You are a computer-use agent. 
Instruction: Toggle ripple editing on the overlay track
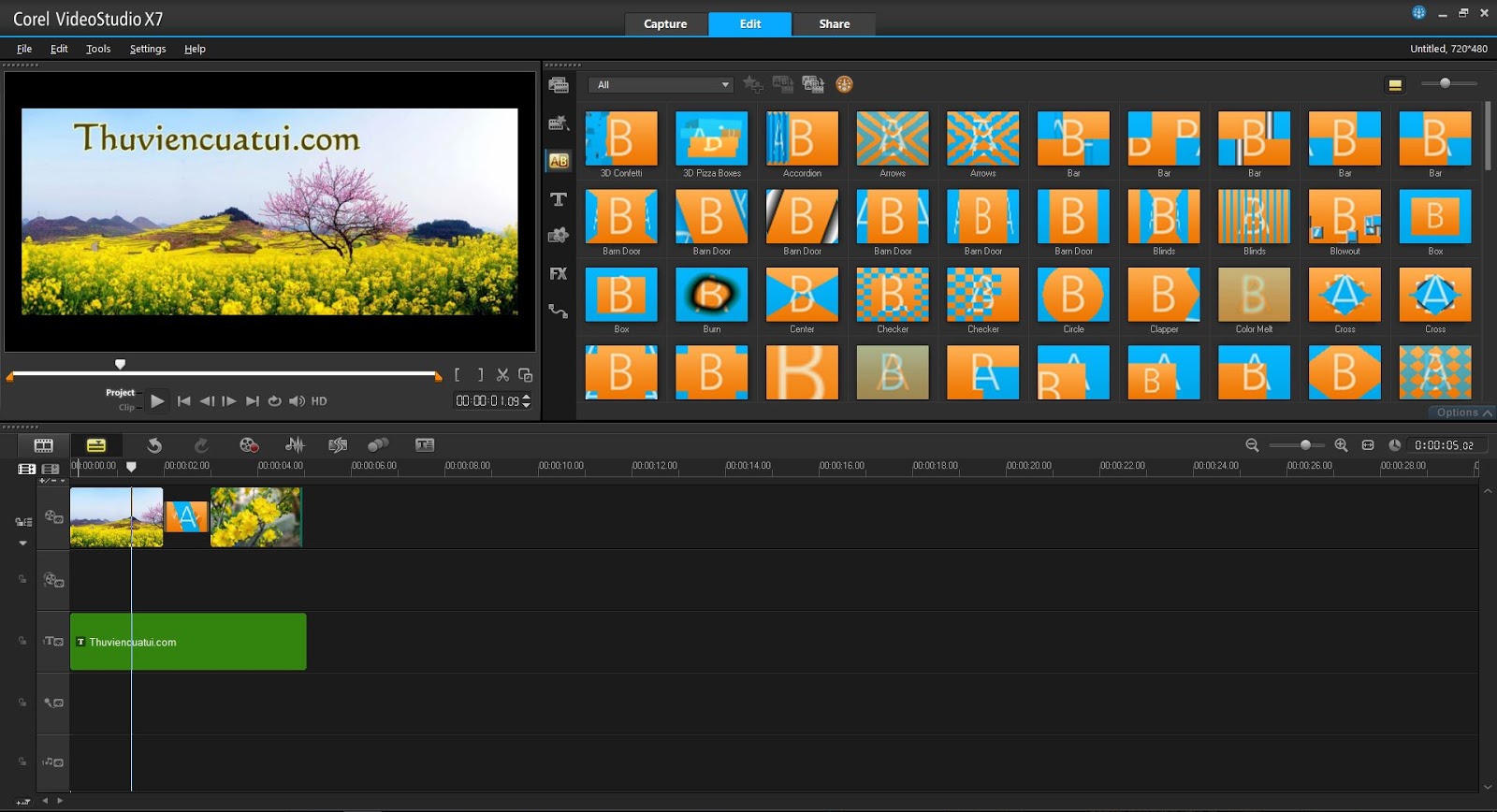22,579
